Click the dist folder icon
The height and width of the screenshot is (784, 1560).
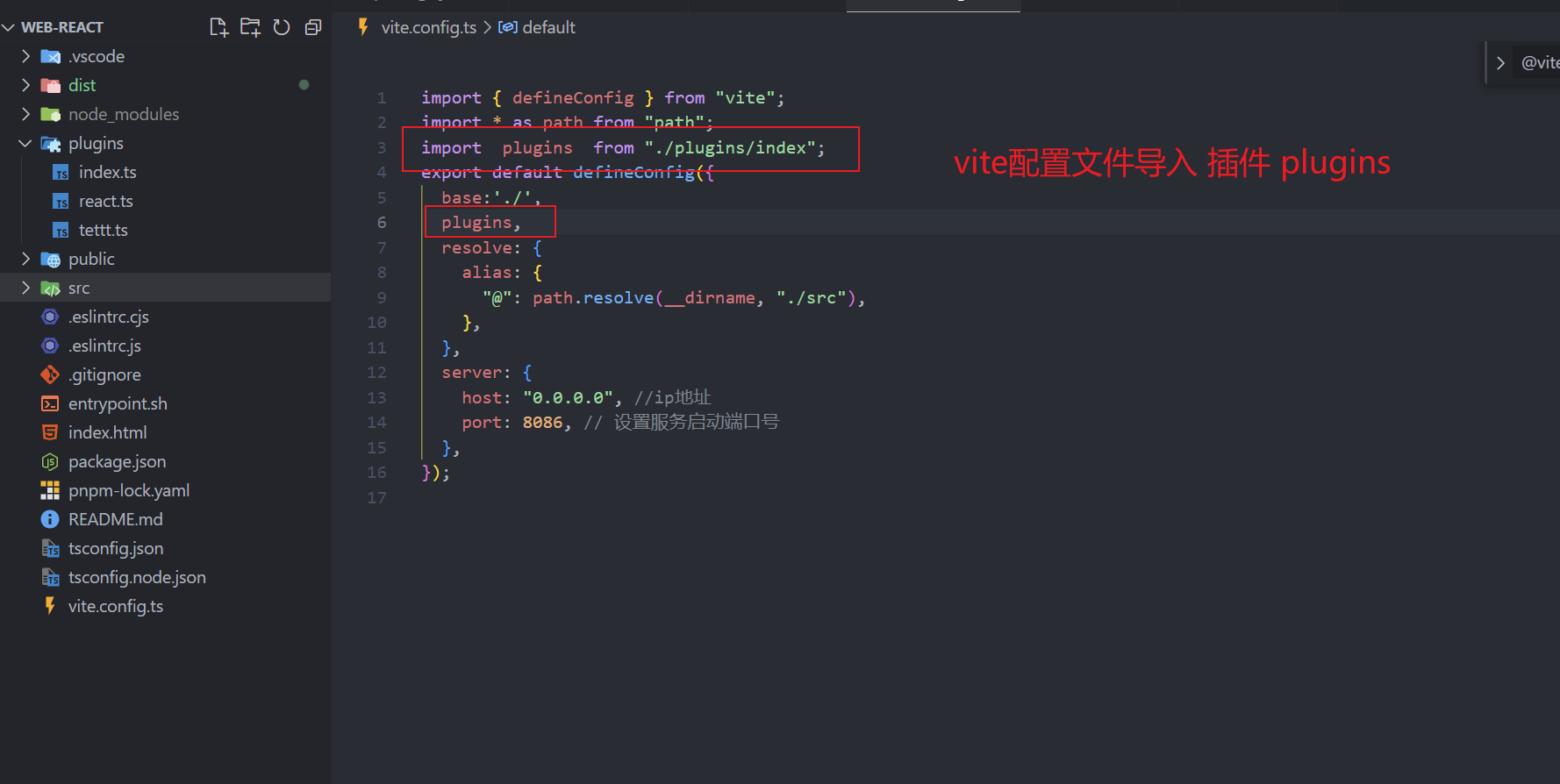tap(51, 86)
